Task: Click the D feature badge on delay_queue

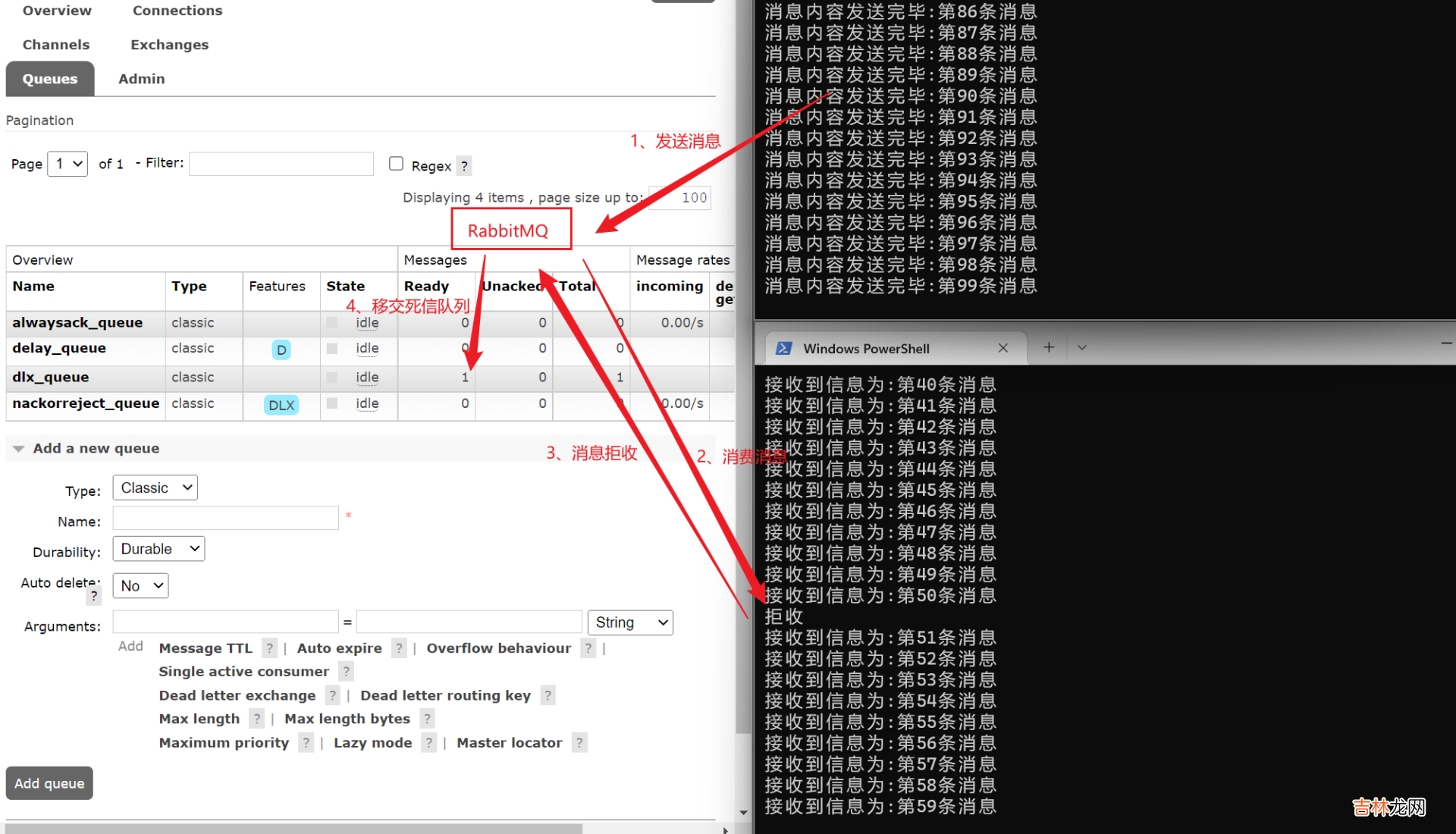Action: 281,350
